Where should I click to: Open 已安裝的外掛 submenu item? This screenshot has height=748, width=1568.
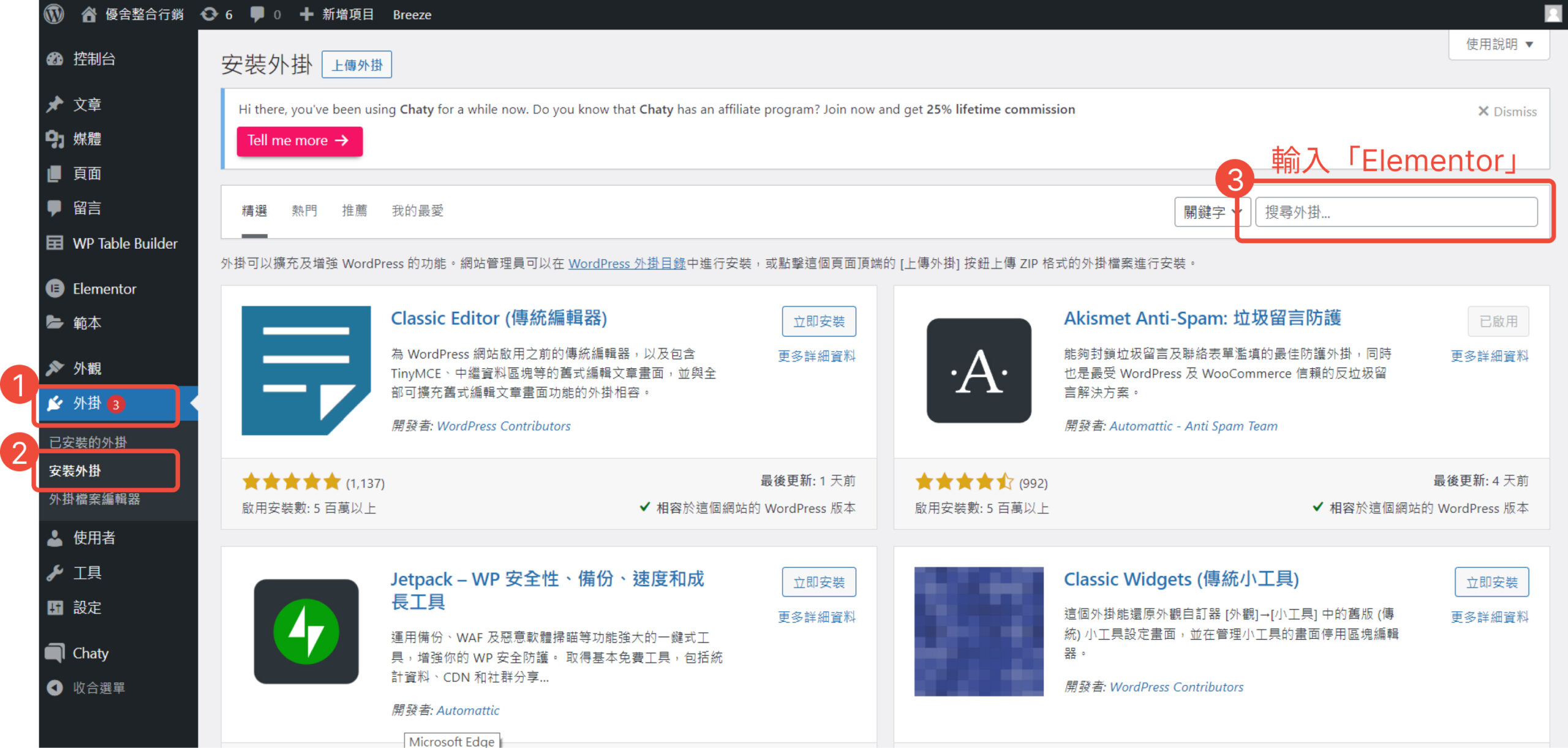pos(88,442)
